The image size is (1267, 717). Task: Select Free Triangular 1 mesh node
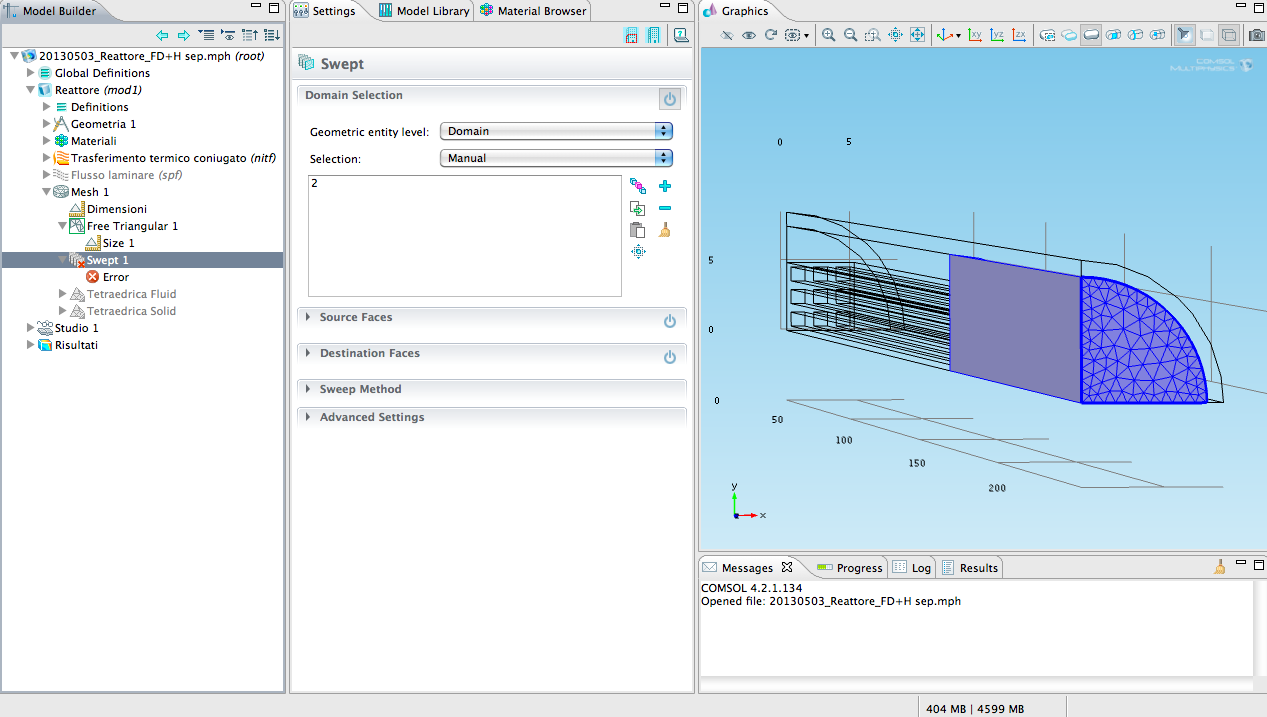(132, 226)
